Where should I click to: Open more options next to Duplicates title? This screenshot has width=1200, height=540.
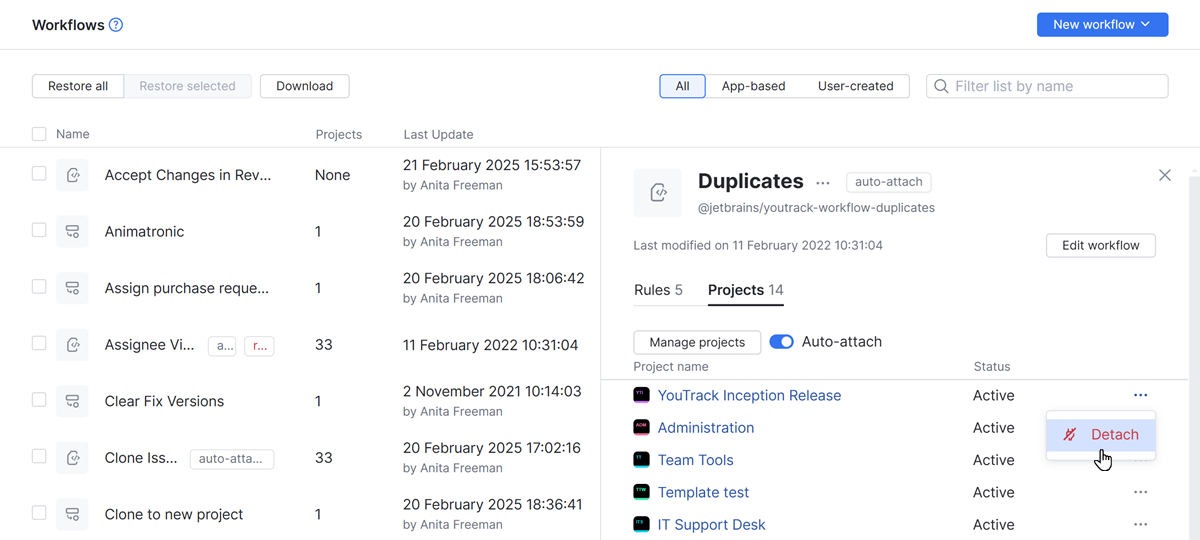click(823, 183)
